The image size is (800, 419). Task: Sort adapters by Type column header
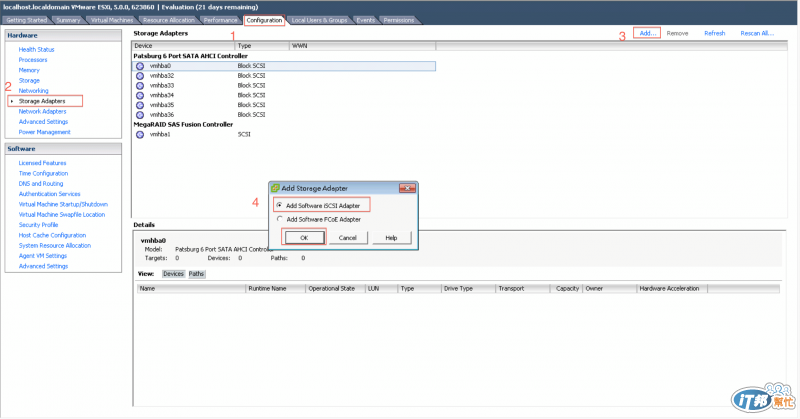tap(262, 46)
